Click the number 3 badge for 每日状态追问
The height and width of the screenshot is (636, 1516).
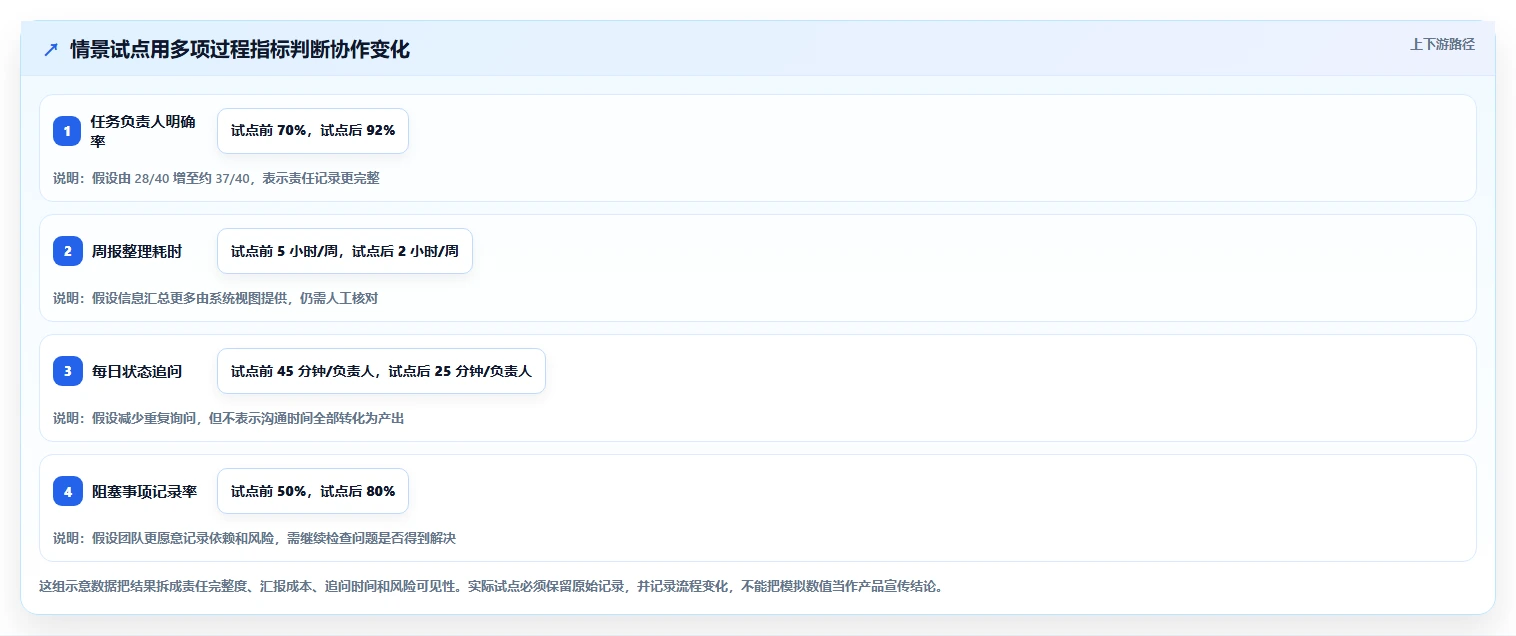(x=67, y=371)
